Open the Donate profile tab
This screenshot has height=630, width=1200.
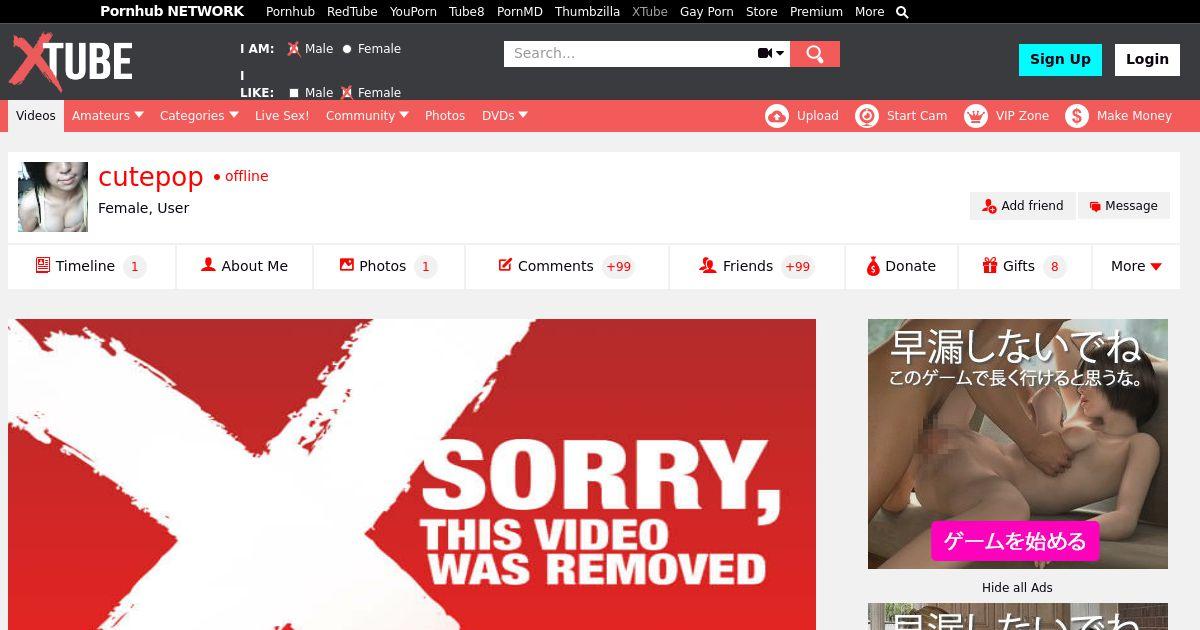pyautogui.click(x=902, y=266)
